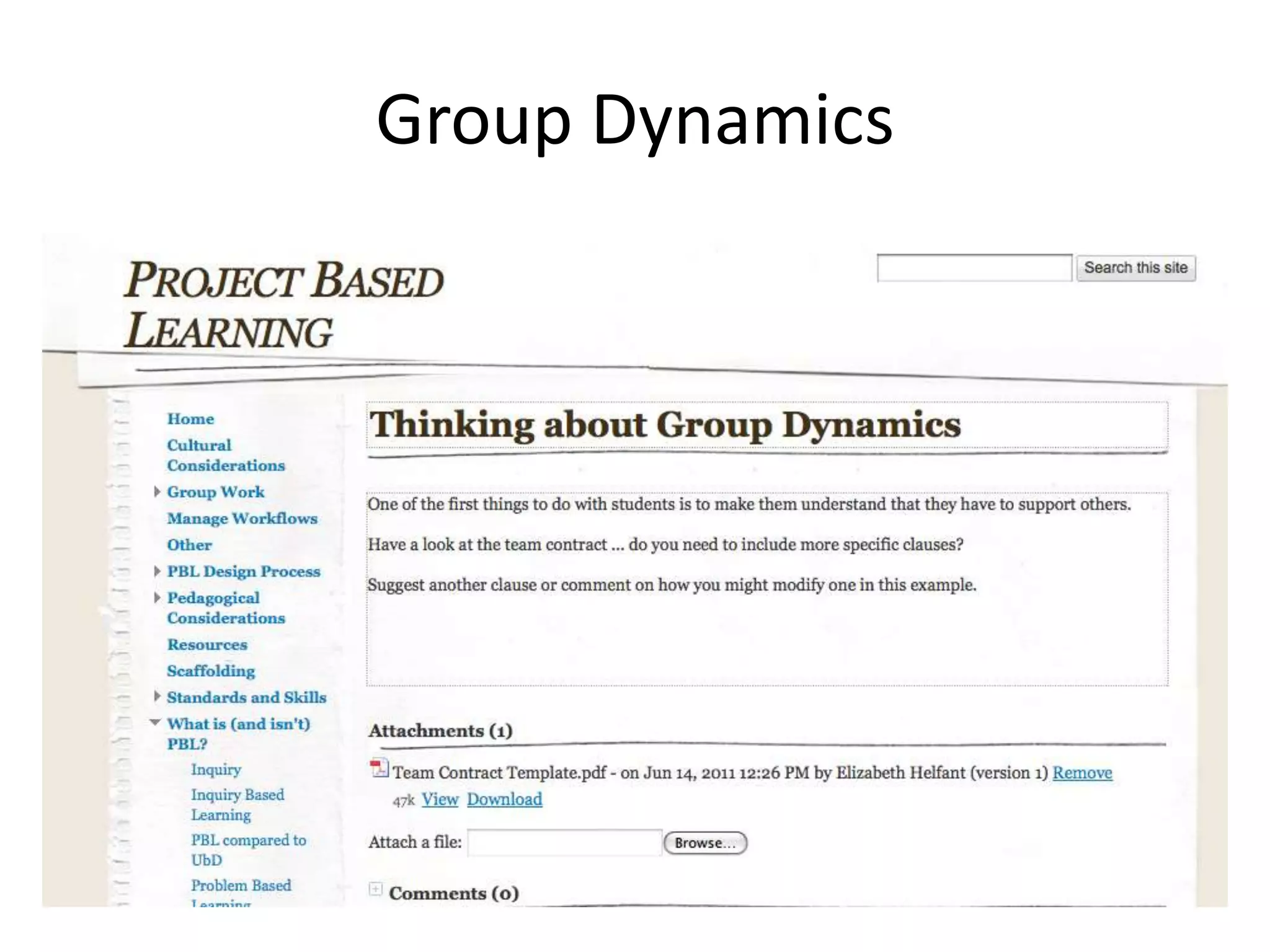Screen dimensions: 1270x952
Task: Open the Scaffolding sidebar link
Action: pos(211,671)
